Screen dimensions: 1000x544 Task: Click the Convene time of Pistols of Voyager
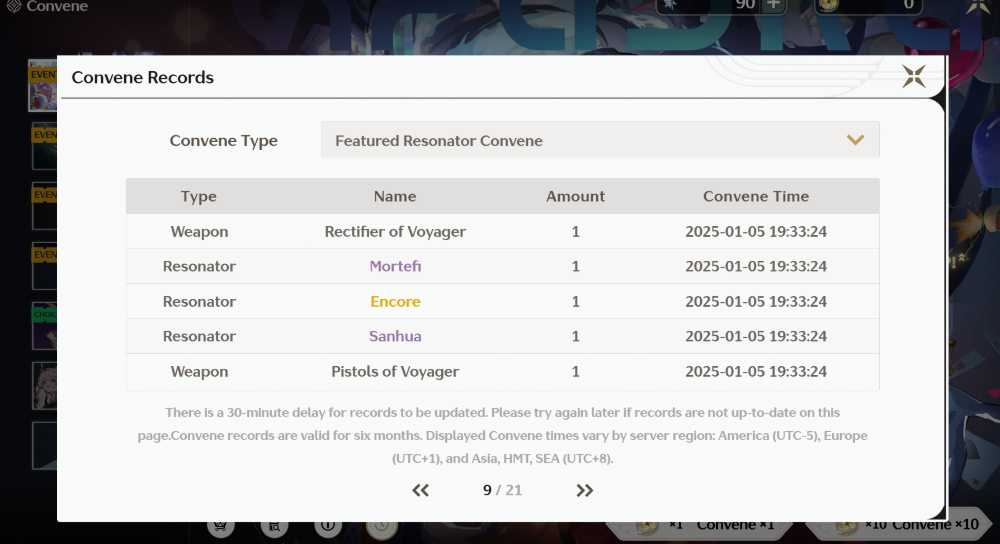(756, 371)
